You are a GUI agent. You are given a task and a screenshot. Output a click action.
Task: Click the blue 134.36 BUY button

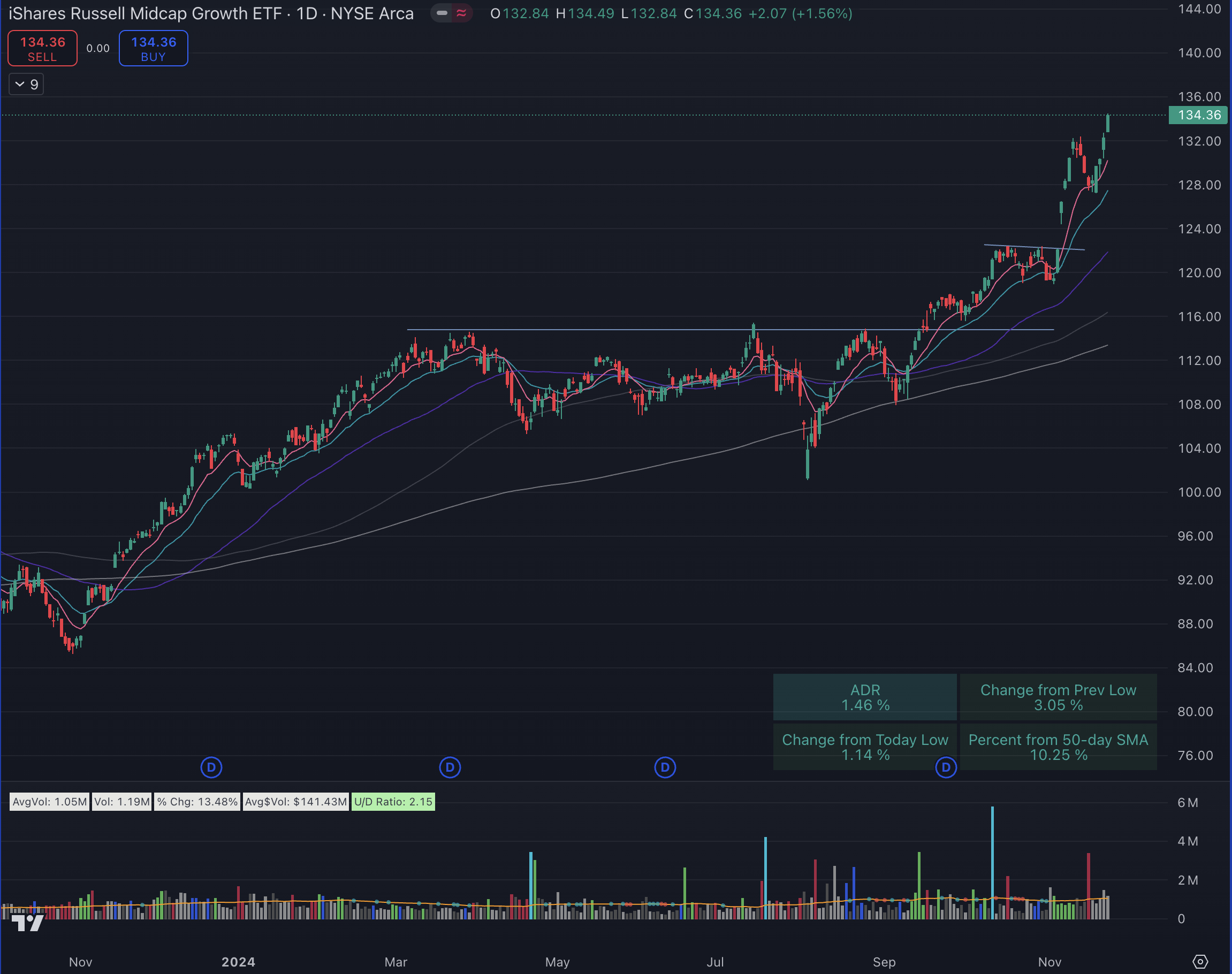click(153, 48)
